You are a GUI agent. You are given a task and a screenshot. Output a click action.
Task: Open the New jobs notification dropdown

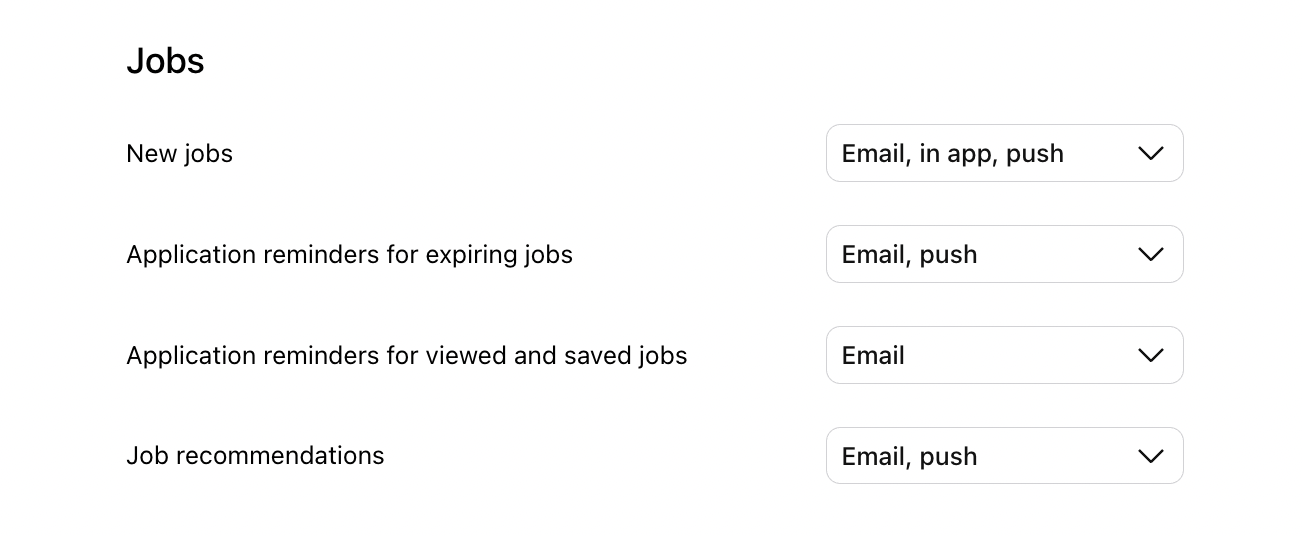[x=1004, y=153]
